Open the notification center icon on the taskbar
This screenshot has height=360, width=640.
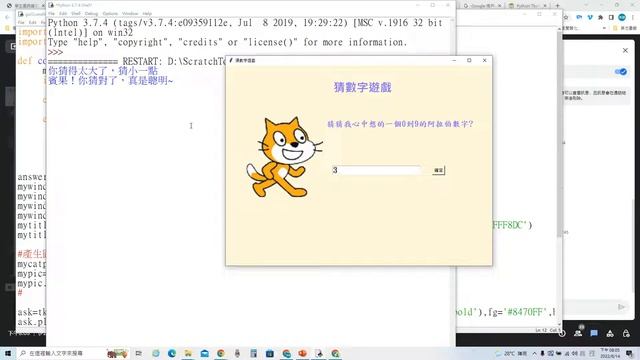pos(630,353)
